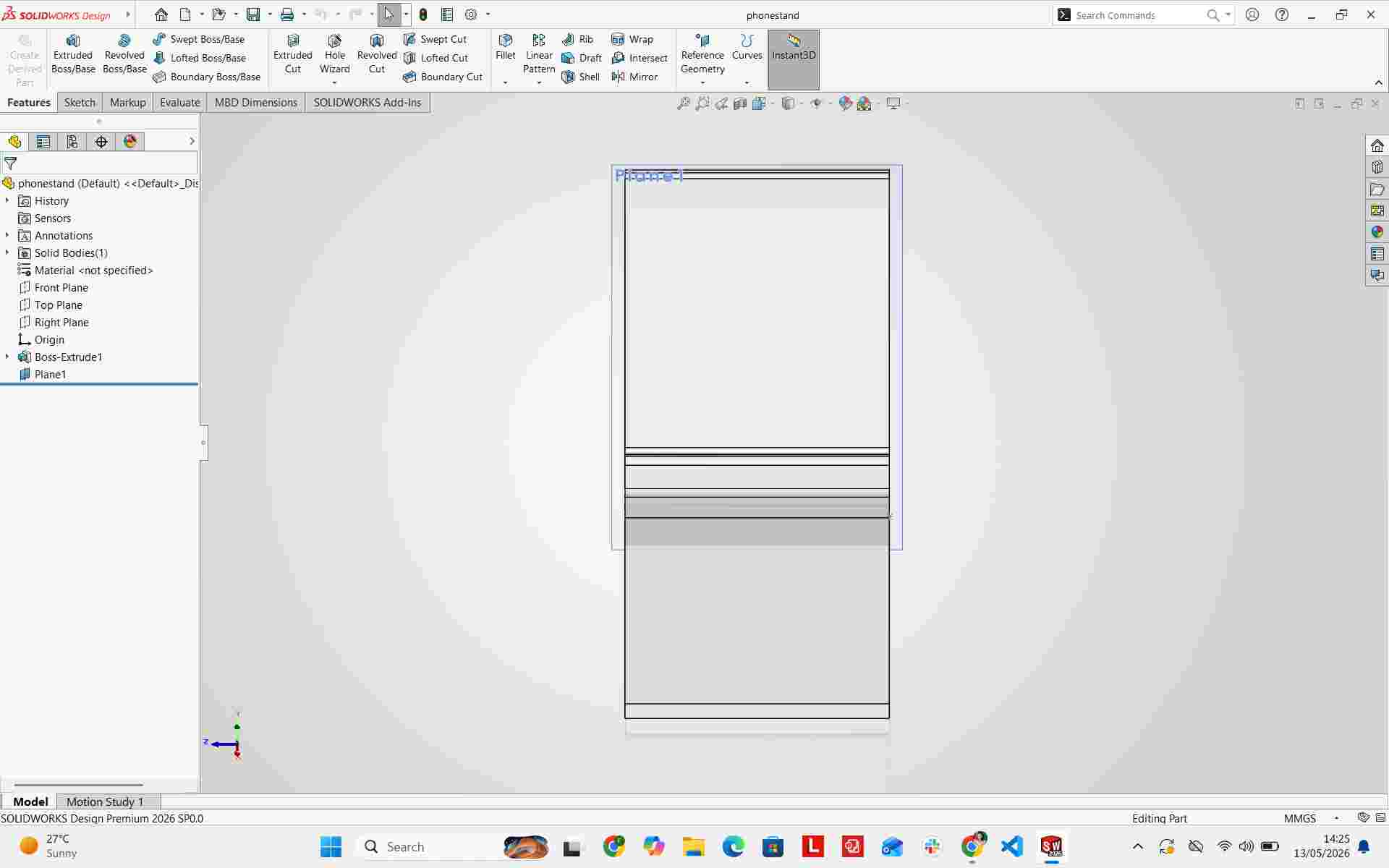Click the Reference Geometry tool
Viewport: 1389px width, 868px height.
click(702, 54)
